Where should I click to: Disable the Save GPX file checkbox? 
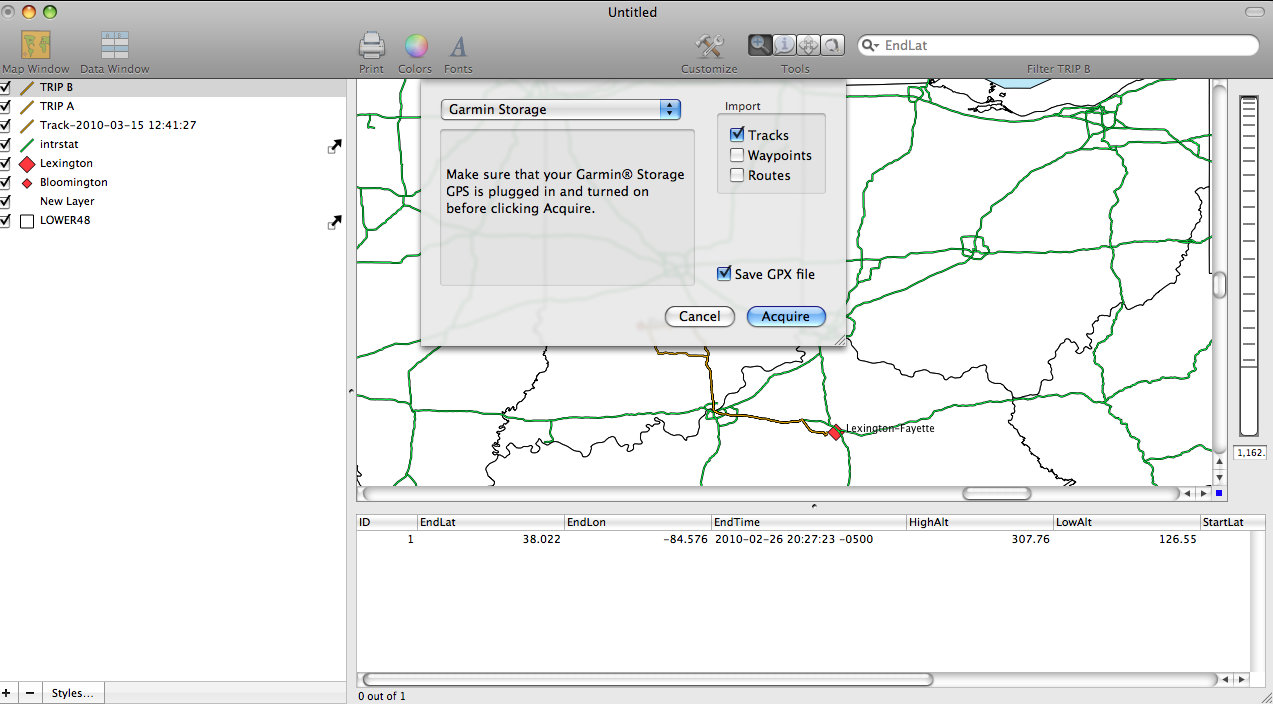pos(724,274)
